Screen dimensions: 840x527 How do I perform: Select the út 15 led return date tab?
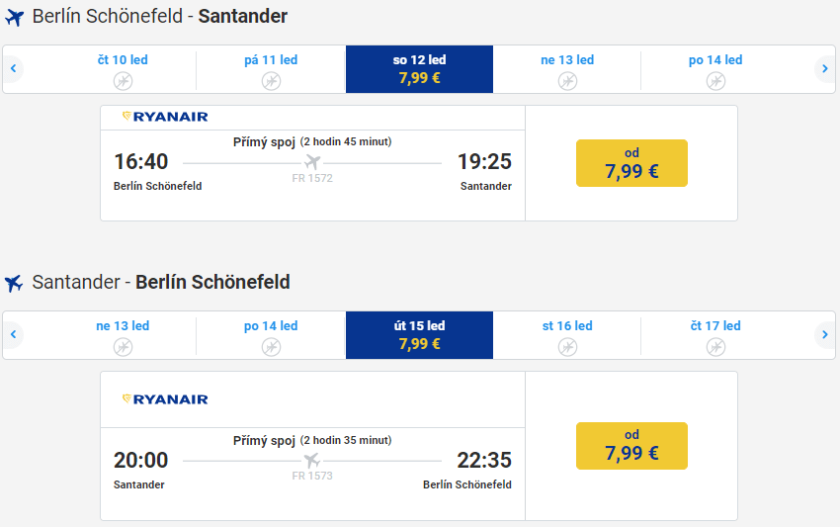coord(419,335)
